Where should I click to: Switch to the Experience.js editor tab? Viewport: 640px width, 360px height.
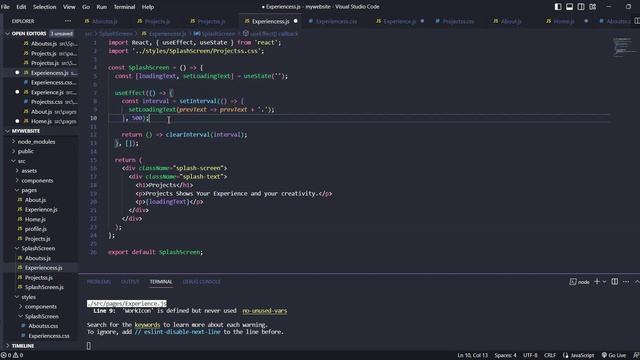[x=399, y=21]
